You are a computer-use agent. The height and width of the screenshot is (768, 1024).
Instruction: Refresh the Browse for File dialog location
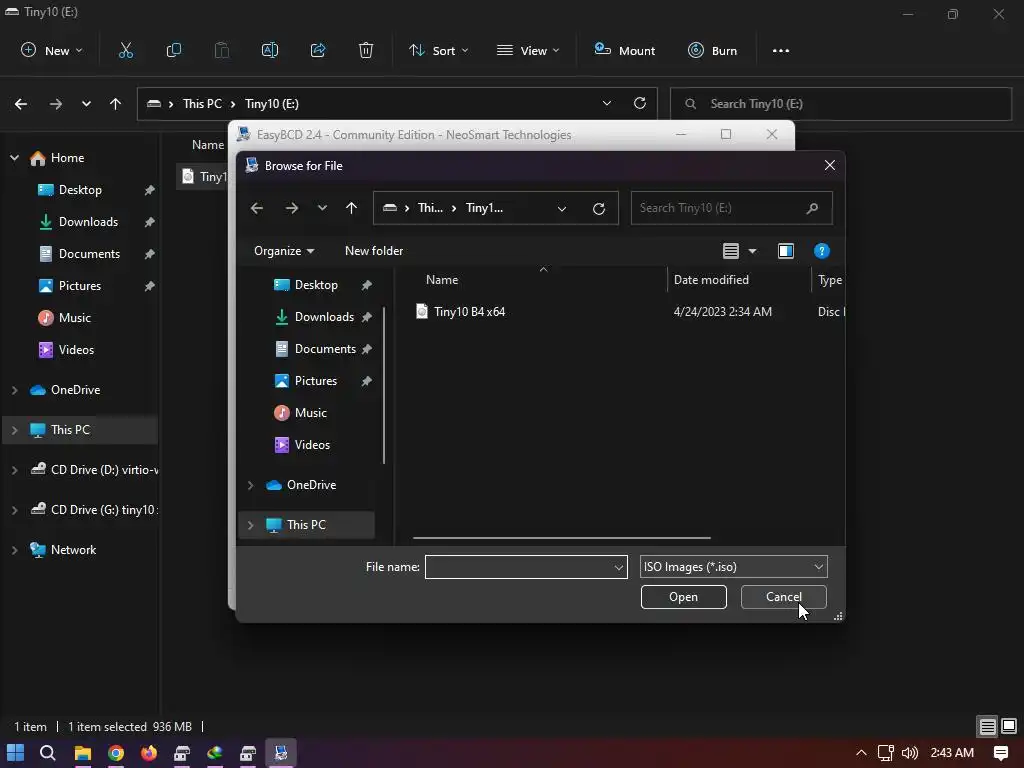599,208
